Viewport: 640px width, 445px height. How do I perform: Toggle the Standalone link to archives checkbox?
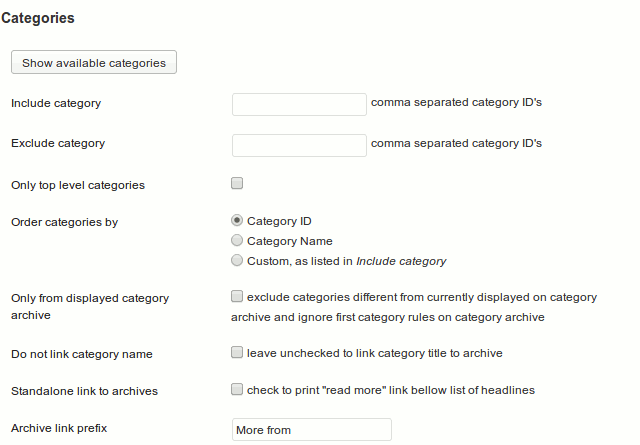[x=237, y=389]
